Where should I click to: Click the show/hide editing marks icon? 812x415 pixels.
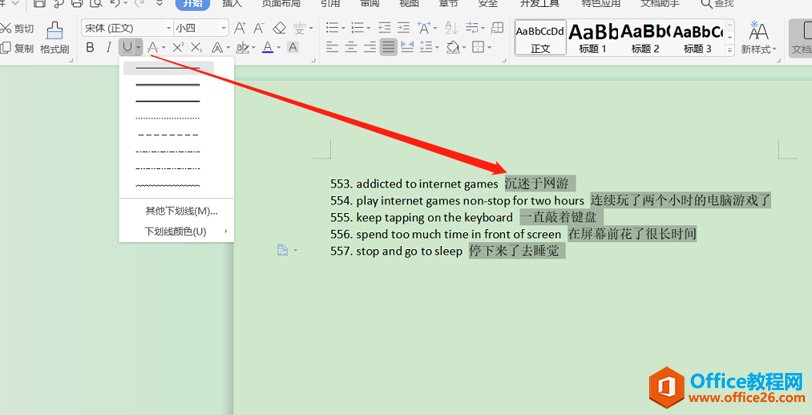point(471,27)
